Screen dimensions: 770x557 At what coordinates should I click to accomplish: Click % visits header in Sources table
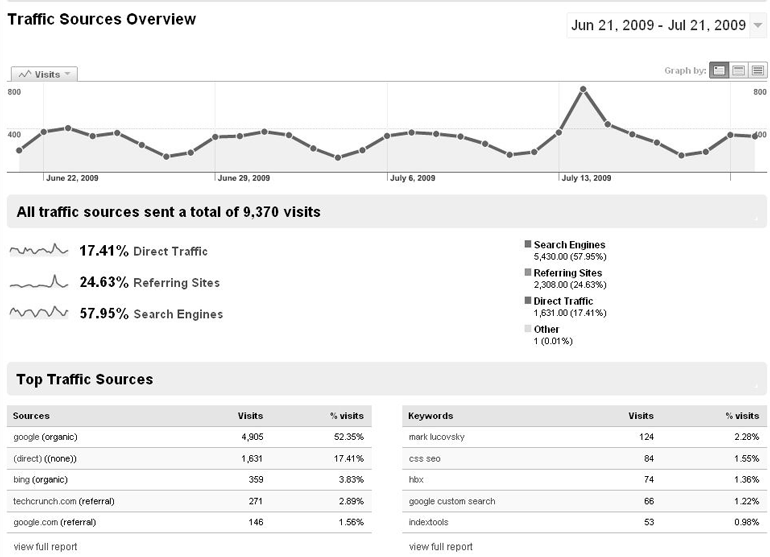347,416
